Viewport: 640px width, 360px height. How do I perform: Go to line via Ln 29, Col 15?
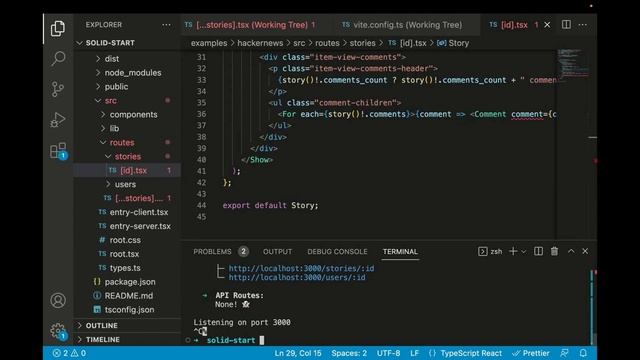(x=298, y=353)
